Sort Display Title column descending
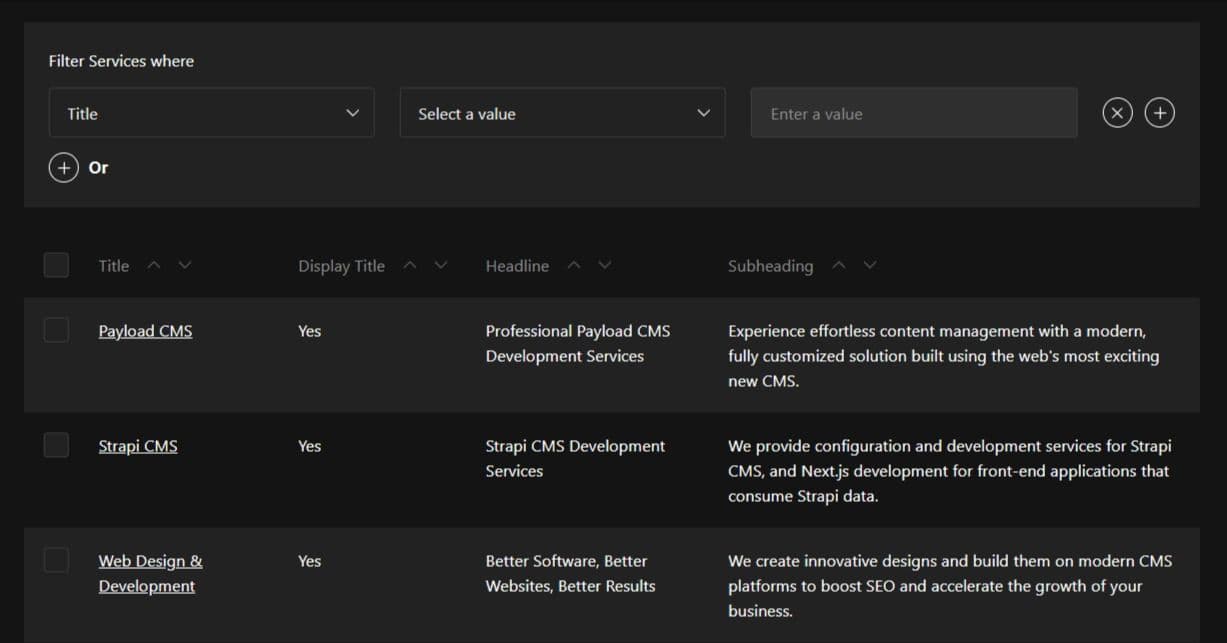This screenshot has width=1227, height=643. 441,265
